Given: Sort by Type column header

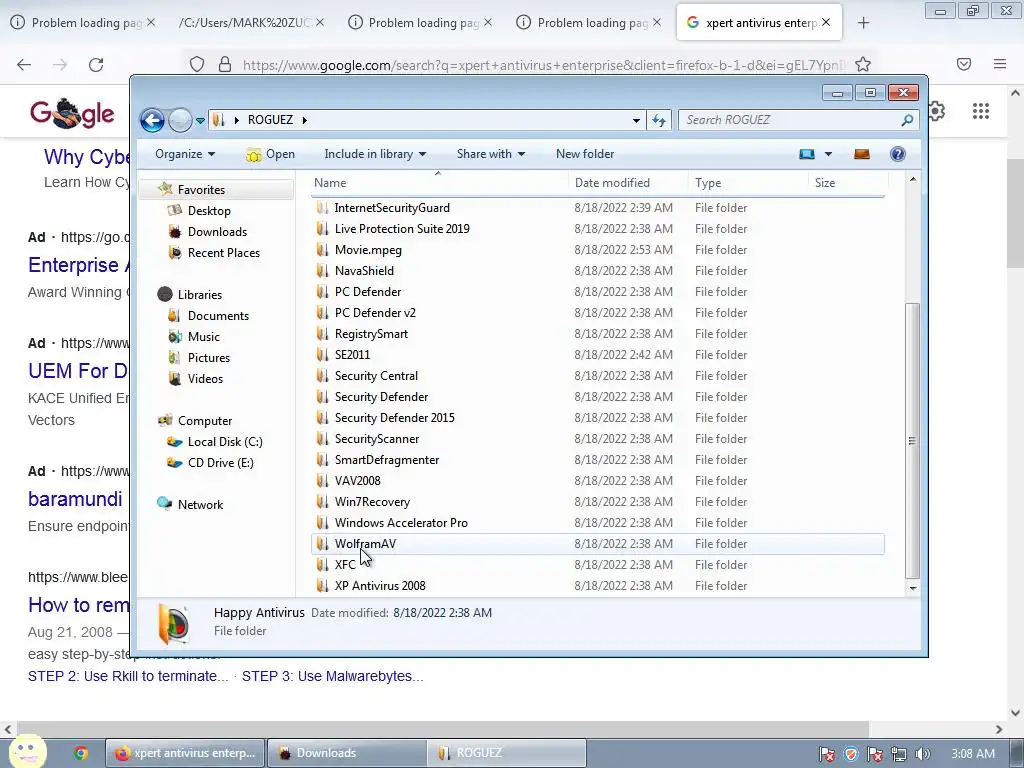Looking at the screenshot, I should pos(748,183).
